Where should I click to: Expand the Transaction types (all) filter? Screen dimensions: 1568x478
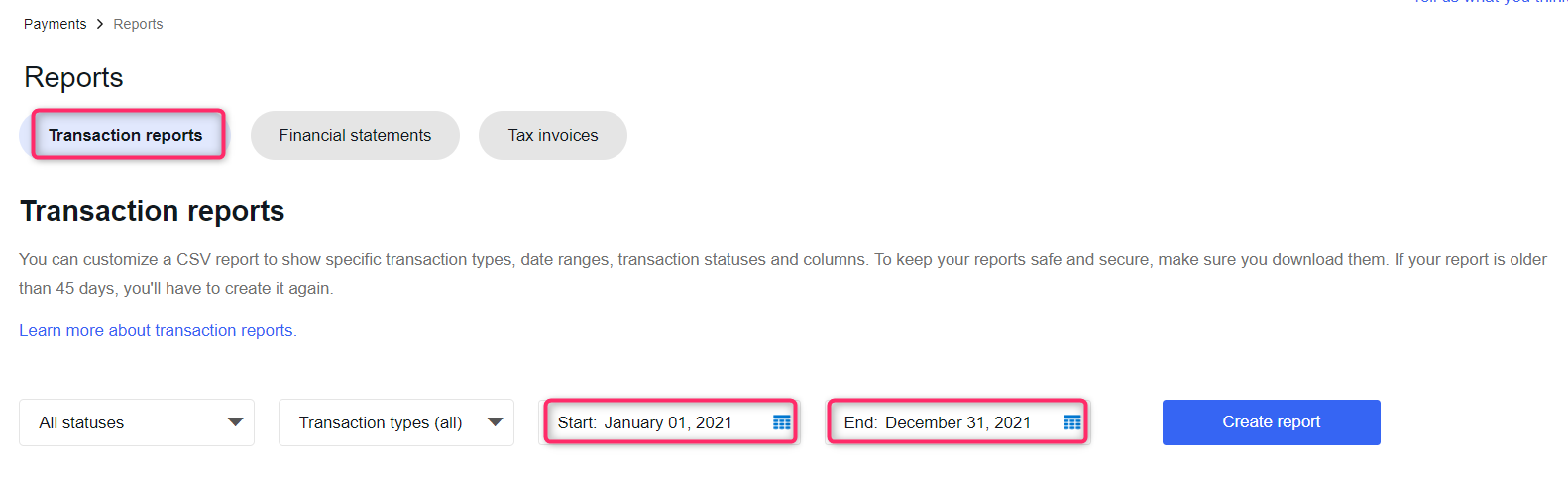click(x=395, y=422)
